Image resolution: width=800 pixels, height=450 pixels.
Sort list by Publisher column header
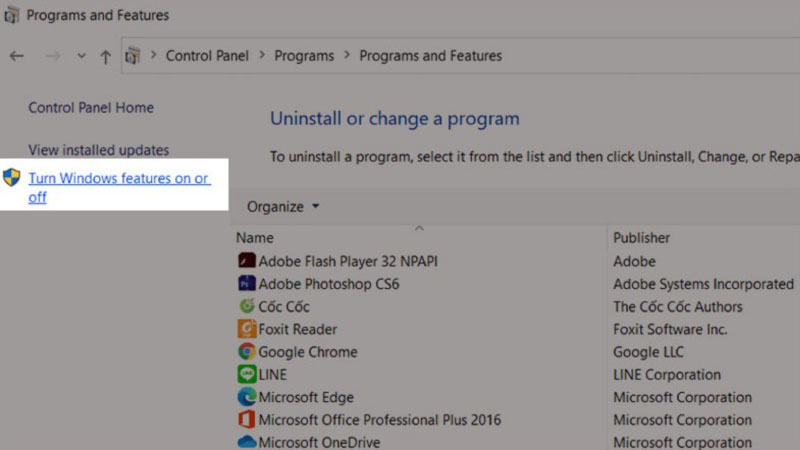point(641,238)
